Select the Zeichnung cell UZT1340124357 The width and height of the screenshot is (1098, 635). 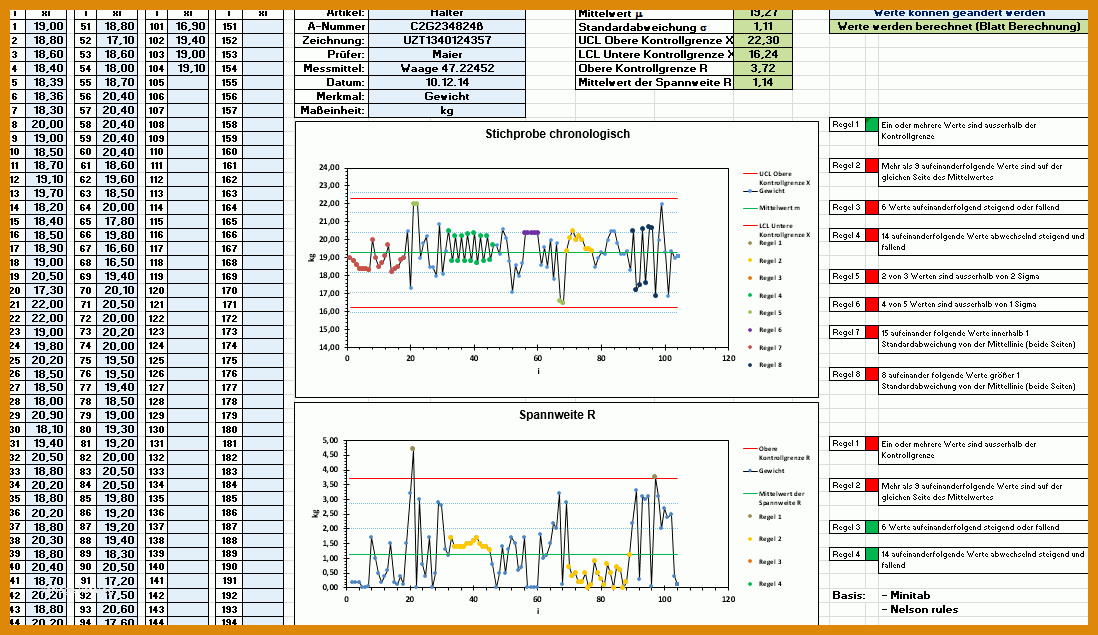(447, 41)
